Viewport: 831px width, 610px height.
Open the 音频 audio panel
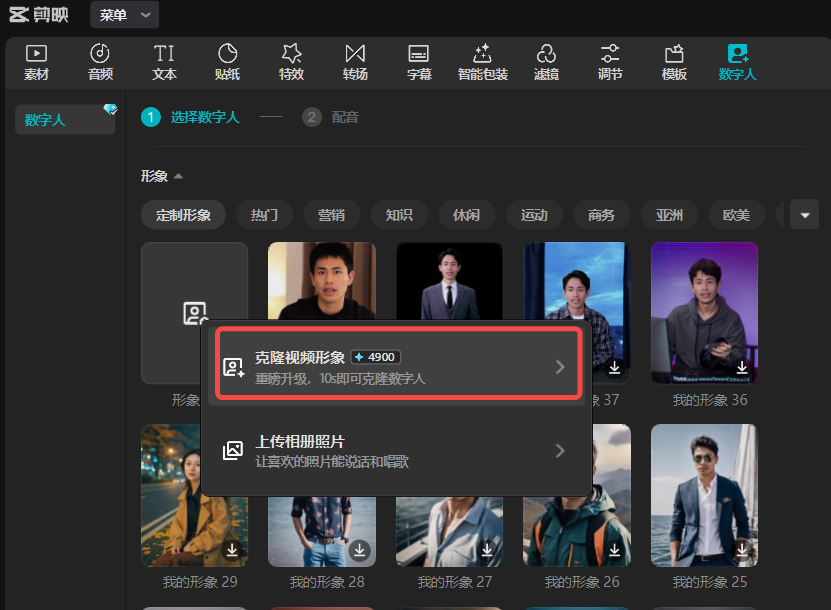(x=100, y=63)
